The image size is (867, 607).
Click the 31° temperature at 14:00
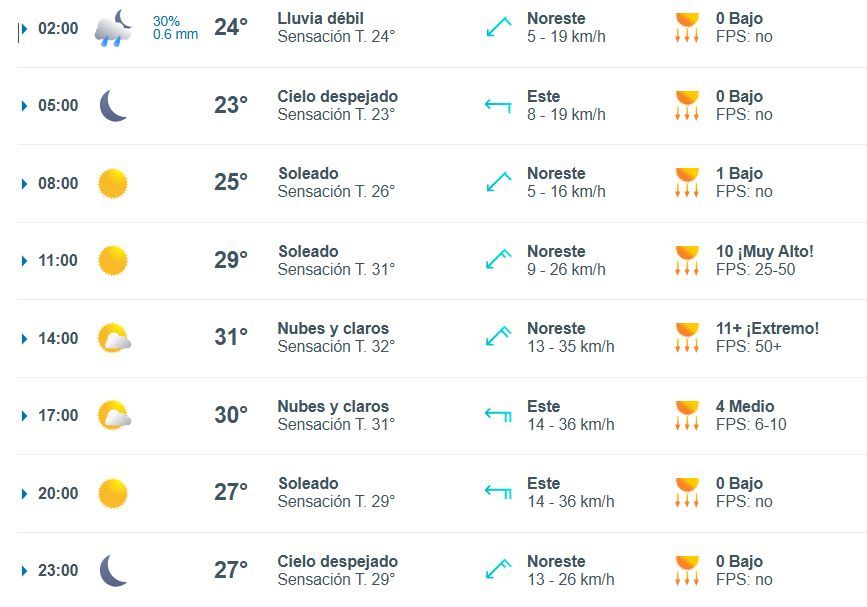231,337
